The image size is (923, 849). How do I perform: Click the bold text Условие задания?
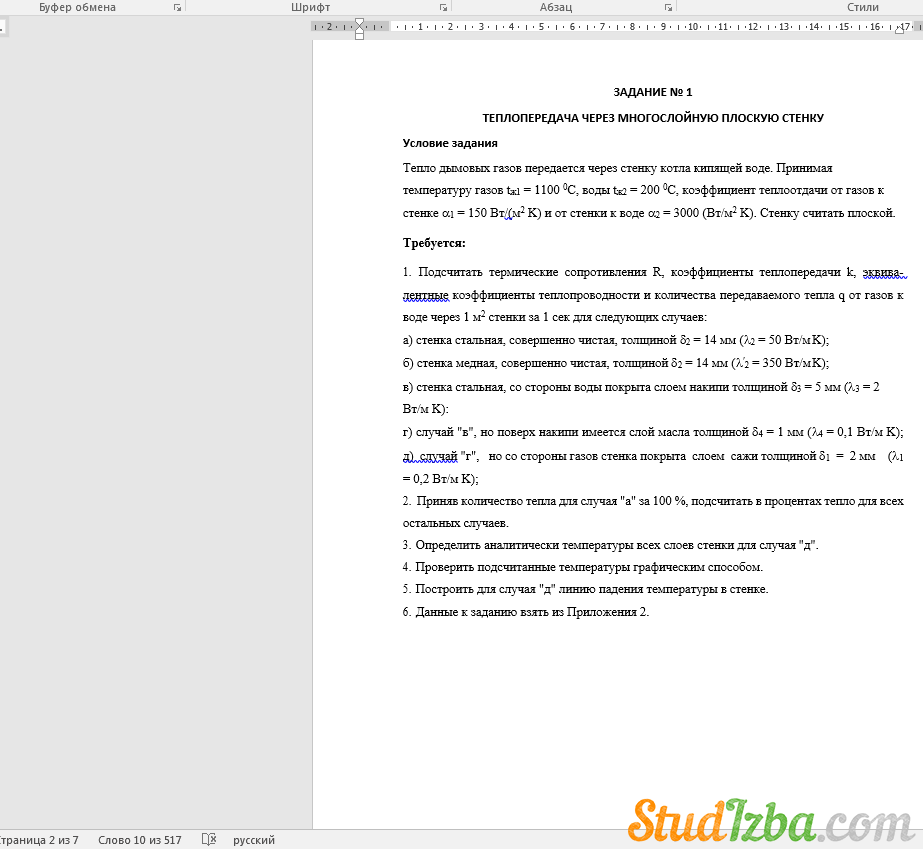point(450,143)
